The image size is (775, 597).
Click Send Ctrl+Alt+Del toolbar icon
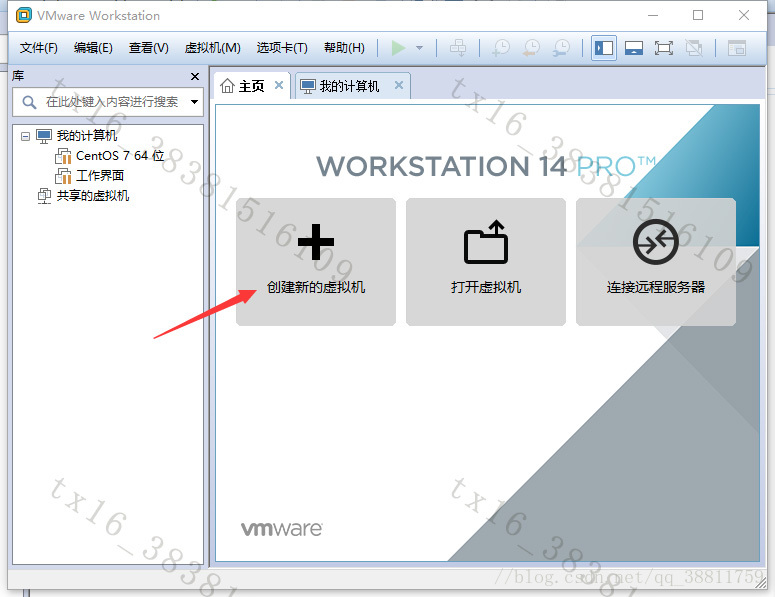[458, 48]
